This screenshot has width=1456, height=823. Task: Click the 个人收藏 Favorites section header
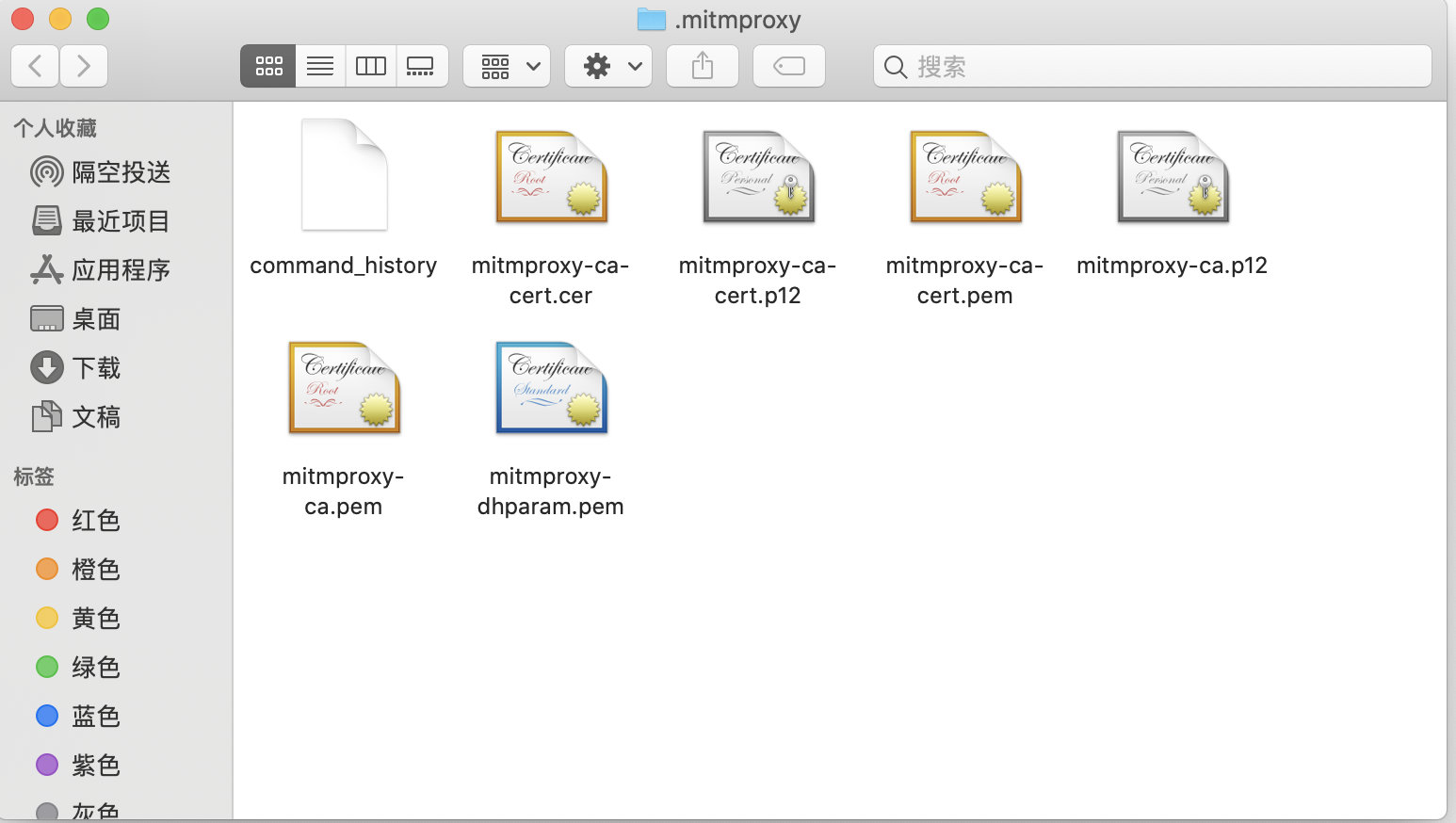point(56,128)
